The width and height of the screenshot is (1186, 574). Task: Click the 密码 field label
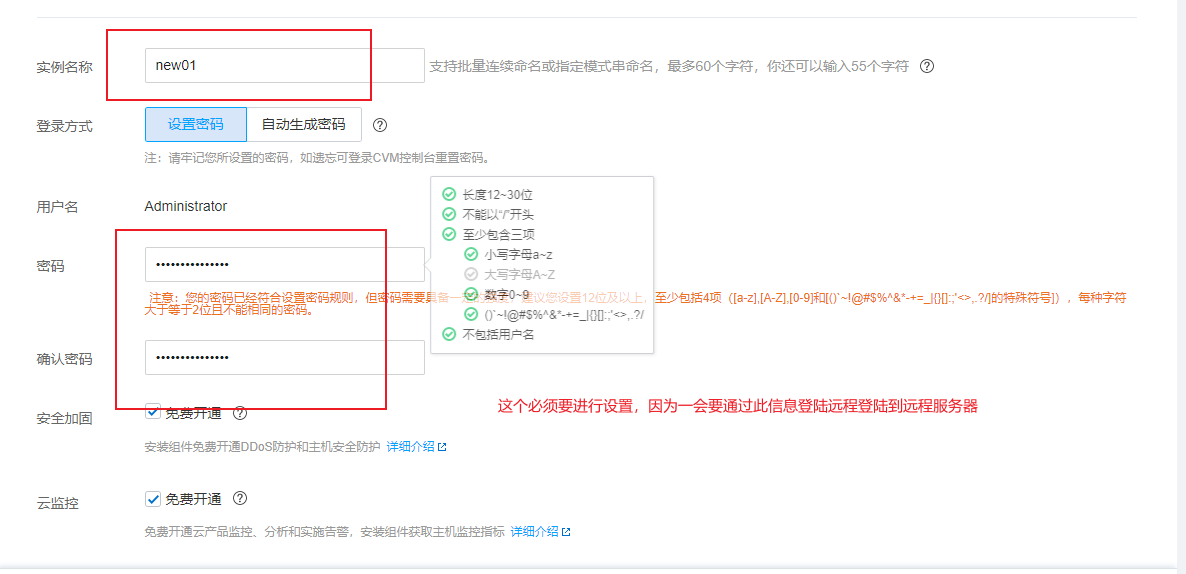click(x=50, y=265)
